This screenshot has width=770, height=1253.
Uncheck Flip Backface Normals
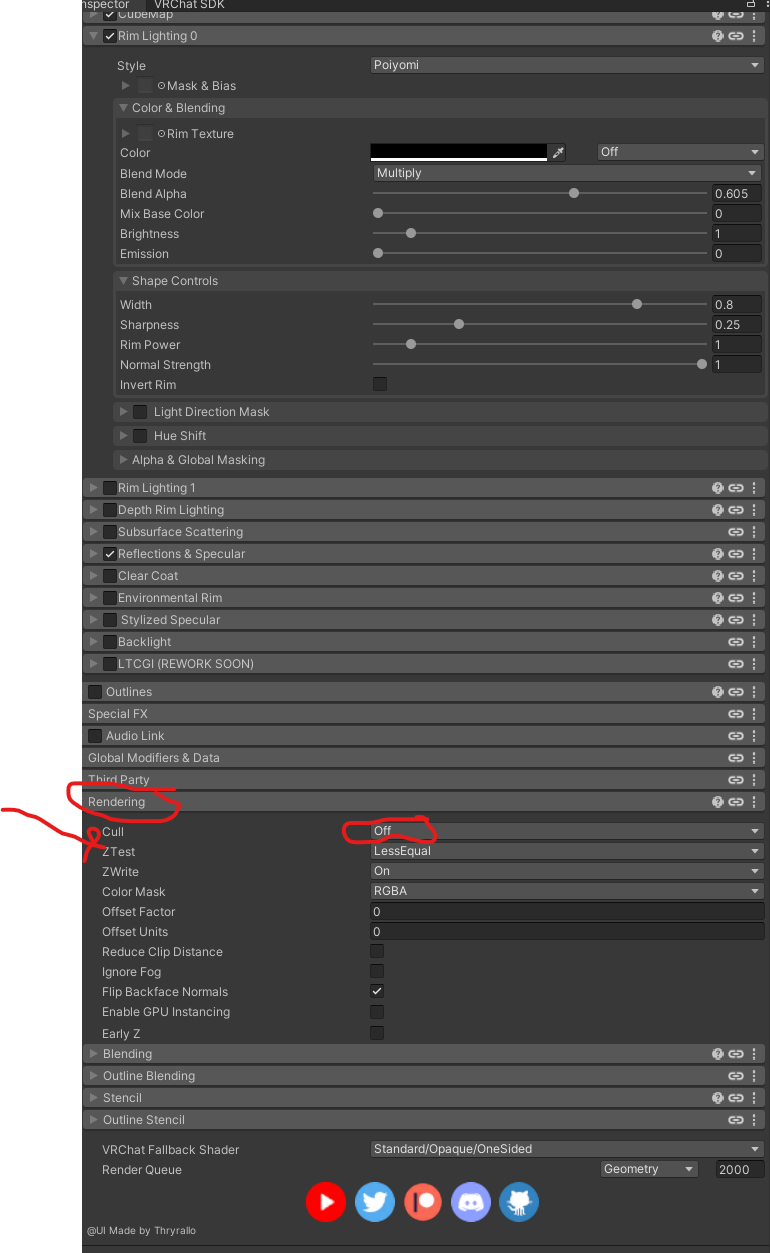(x=377, y=991)
